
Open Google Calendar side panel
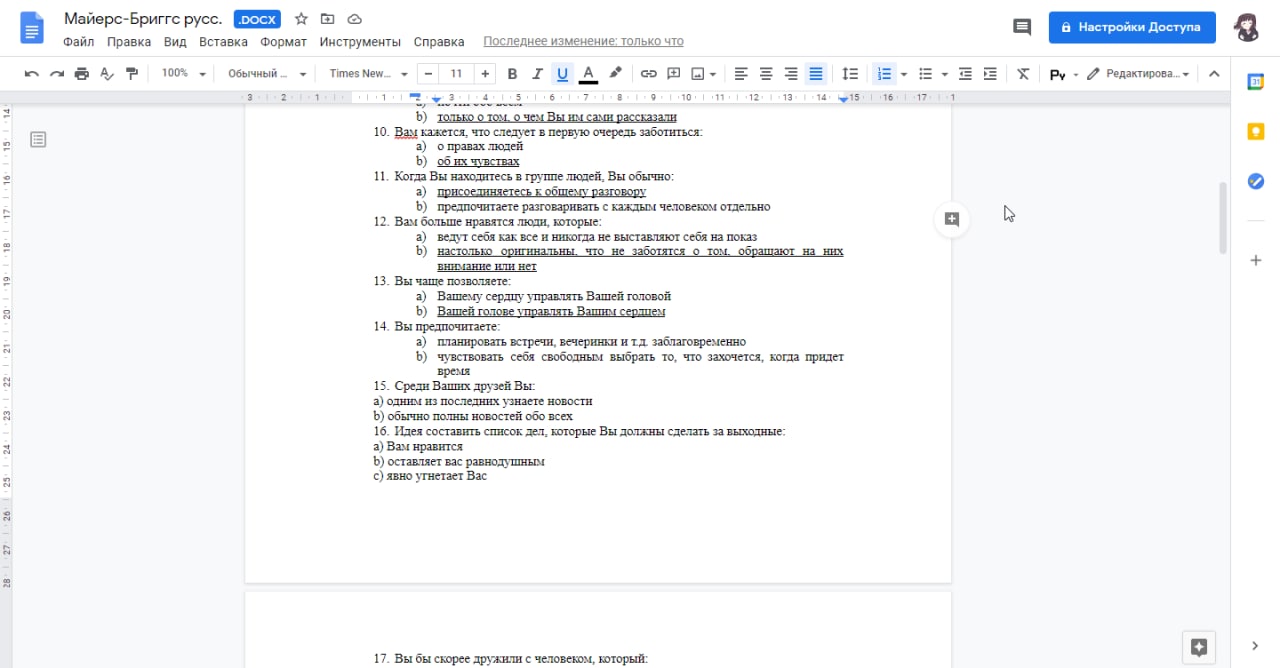pyautogui.click(x=1256, y=82)
